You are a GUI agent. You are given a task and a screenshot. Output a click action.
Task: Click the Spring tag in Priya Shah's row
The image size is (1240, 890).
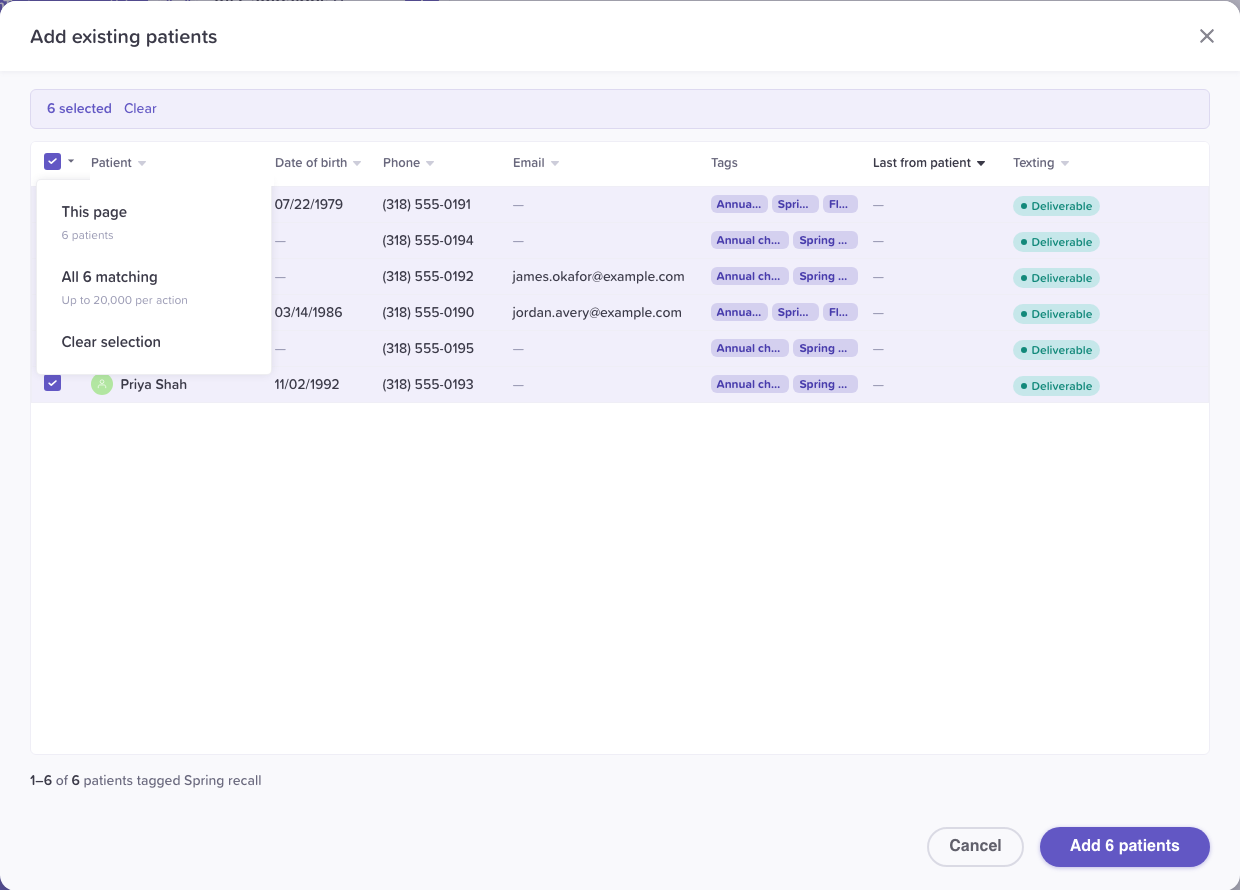click(825, 384)
